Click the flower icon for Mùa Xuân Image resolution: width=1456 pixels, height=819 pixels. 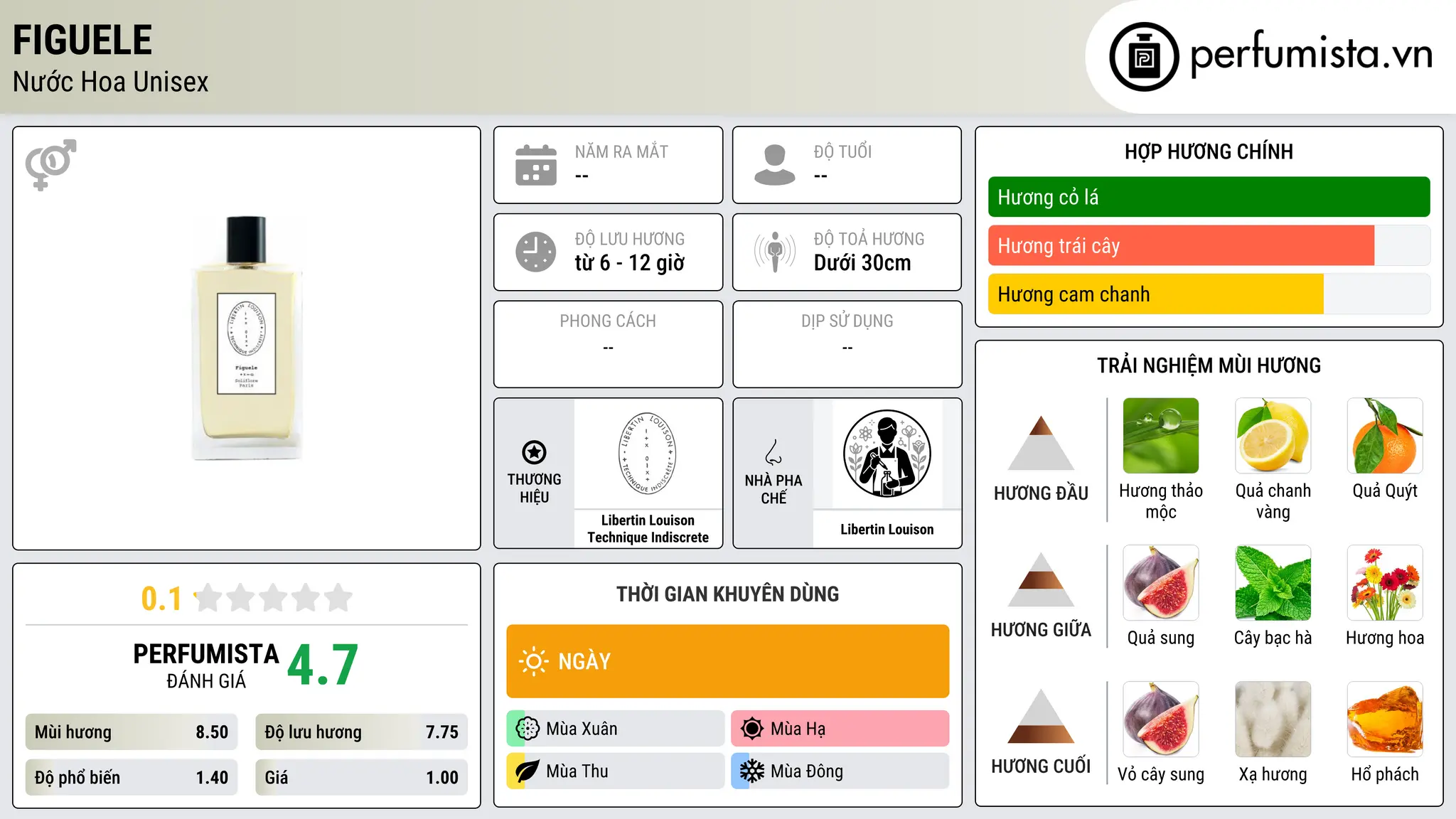point(528,729)
